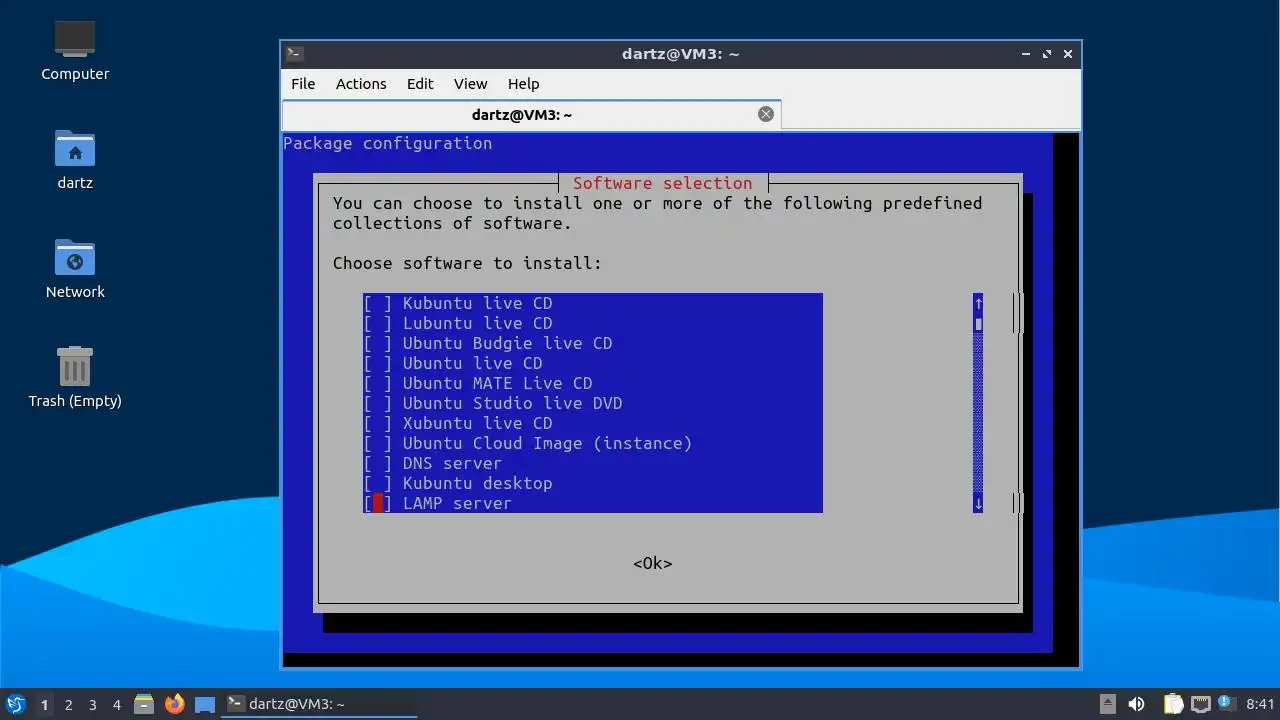Close the terminal window
1280x720 pixels.
click(x=1068, y=54)
